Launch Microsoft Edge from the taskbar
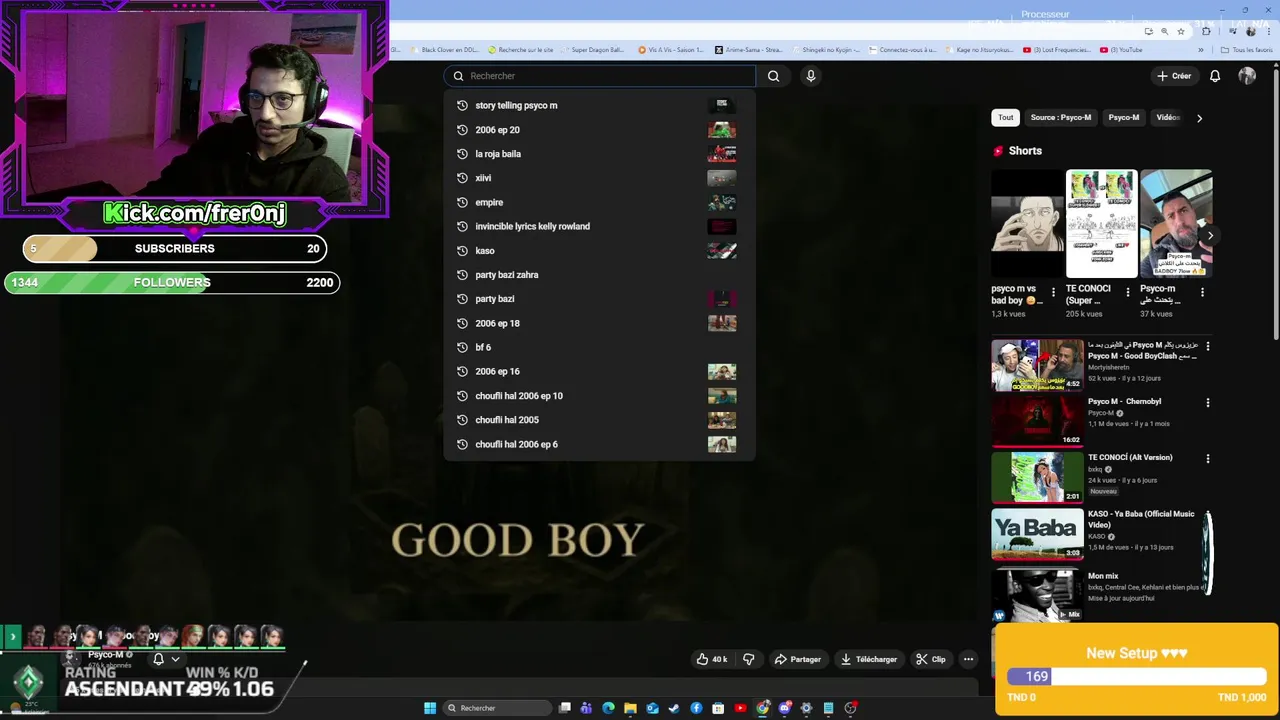 (608, 708)
